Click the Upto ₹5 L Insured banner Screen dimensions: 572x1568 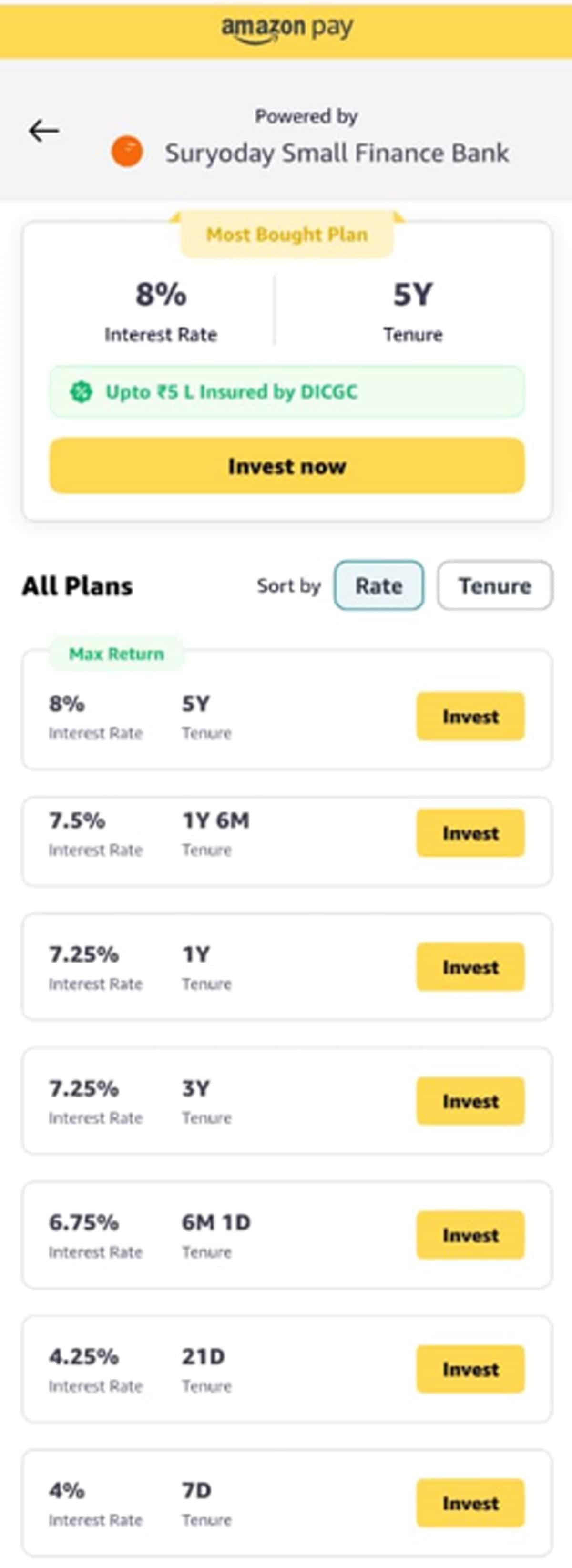click(x=286, y=392)
